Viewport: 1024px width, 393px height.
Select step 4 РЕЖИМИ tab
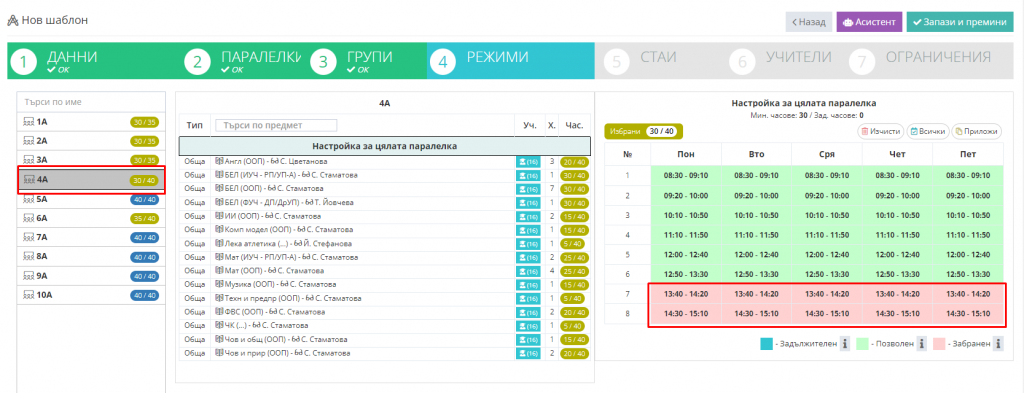(511, 61)
